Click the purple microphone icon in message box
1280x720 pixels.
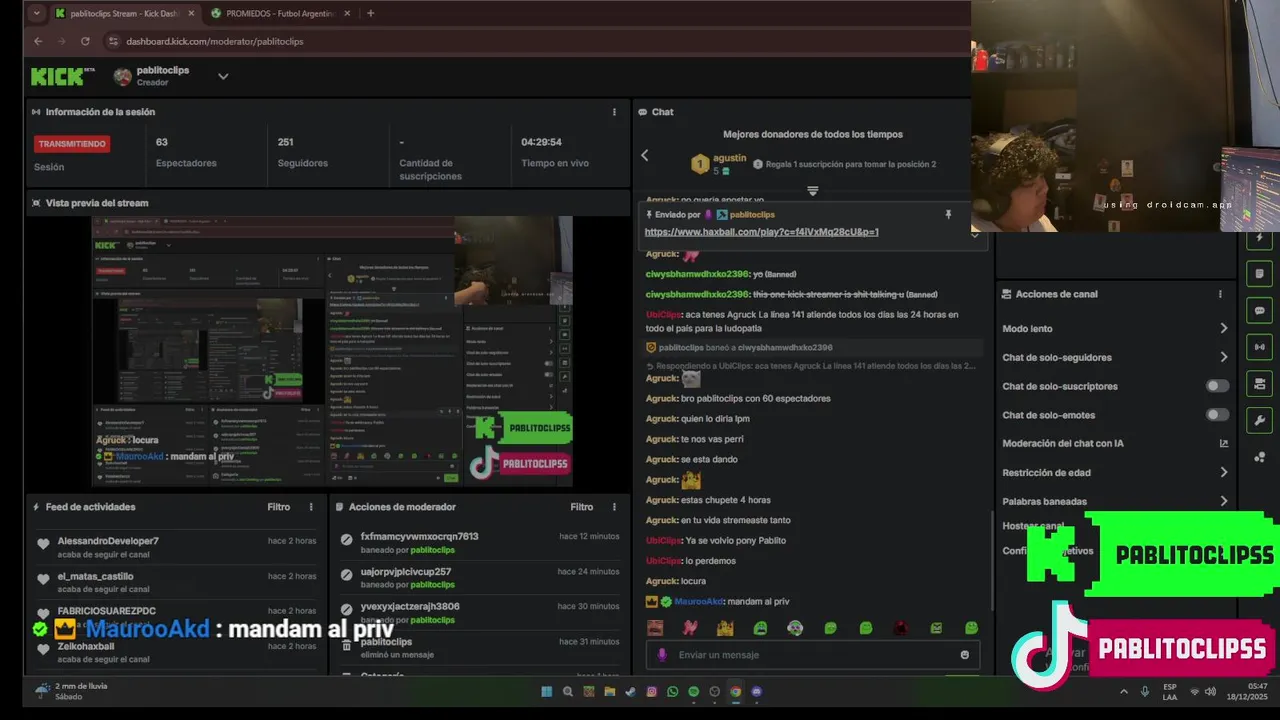661,655
